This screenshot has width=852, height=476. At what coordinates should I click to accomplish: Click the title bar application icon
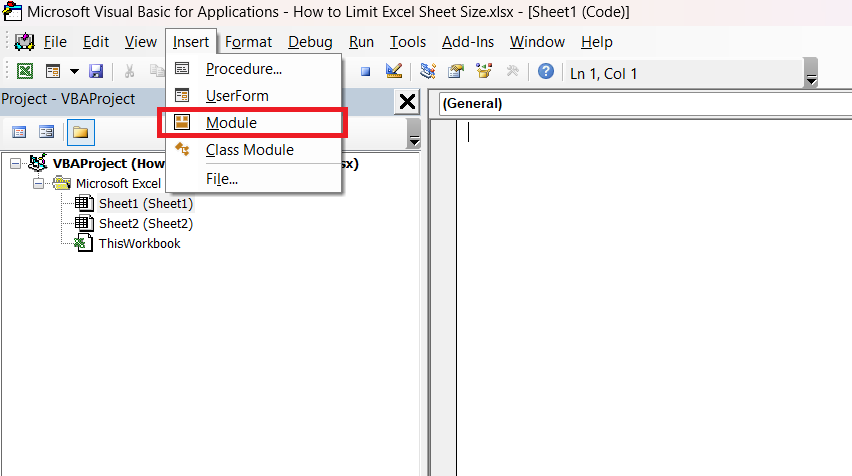(12, 12)
